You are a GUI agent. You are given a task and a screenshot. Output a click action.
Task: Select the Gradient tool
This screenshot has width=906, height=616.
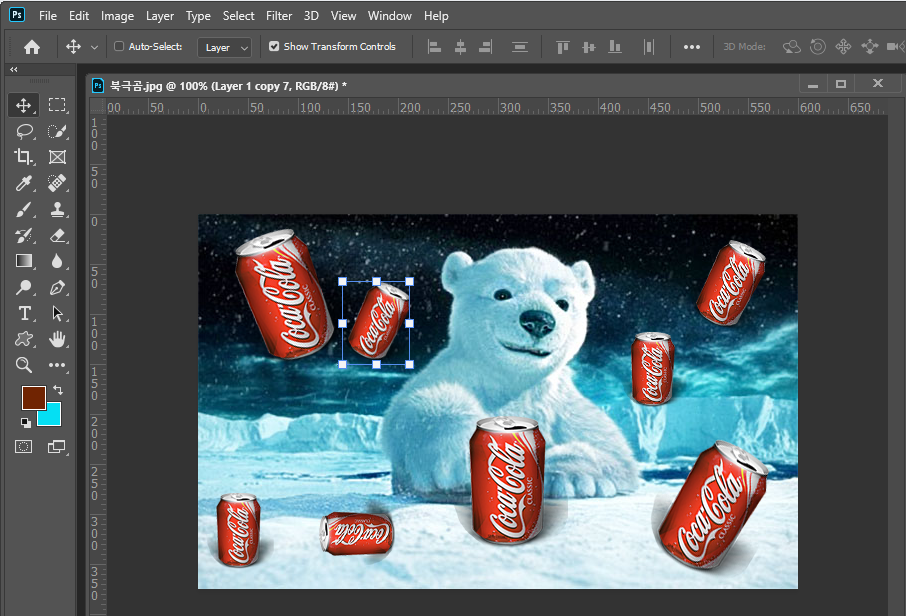[23, 261]
